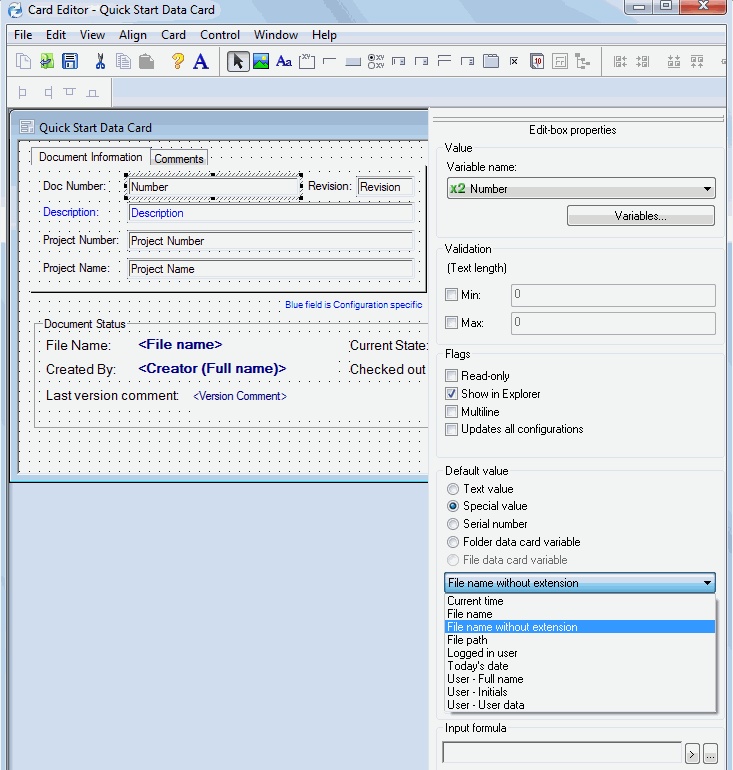This screenshot has height=770, width=733.
Task: Select the radio button control tool
Action: (376, 61)
